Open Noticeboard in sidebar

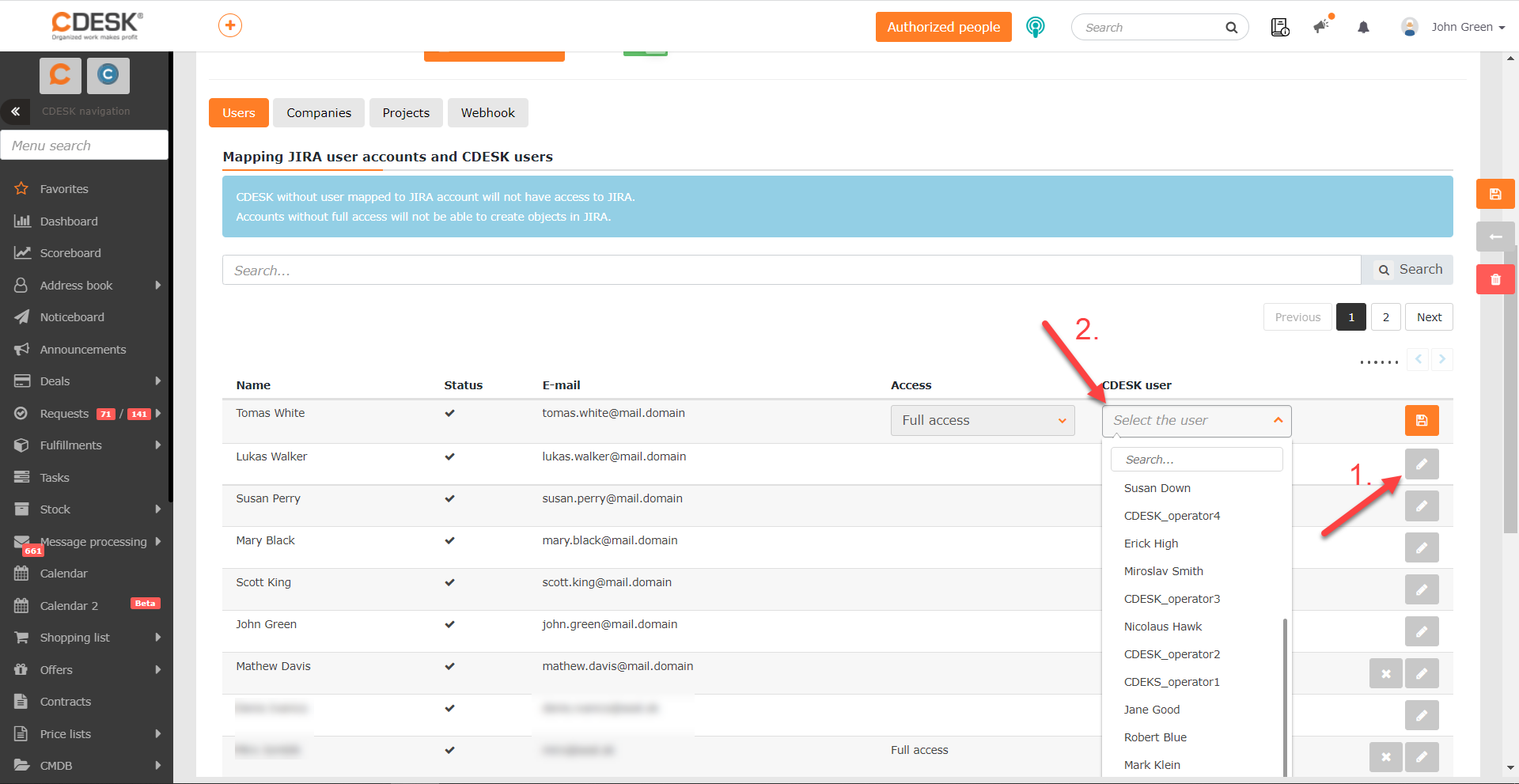tap(72, 317)
